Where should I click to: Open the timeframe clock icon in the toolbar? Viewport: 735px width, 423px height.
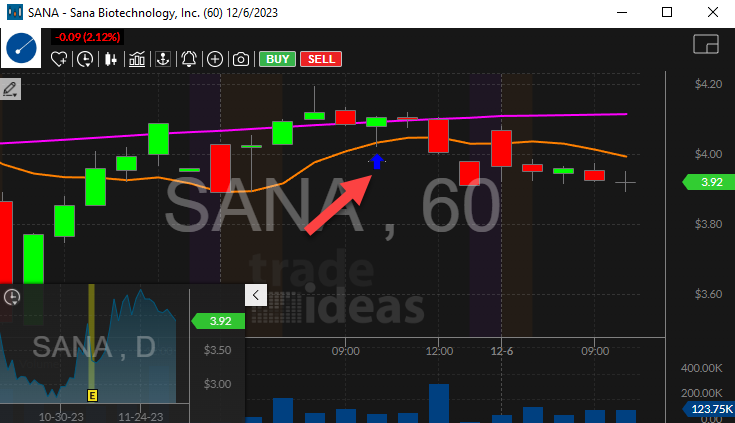click(85, 60)
